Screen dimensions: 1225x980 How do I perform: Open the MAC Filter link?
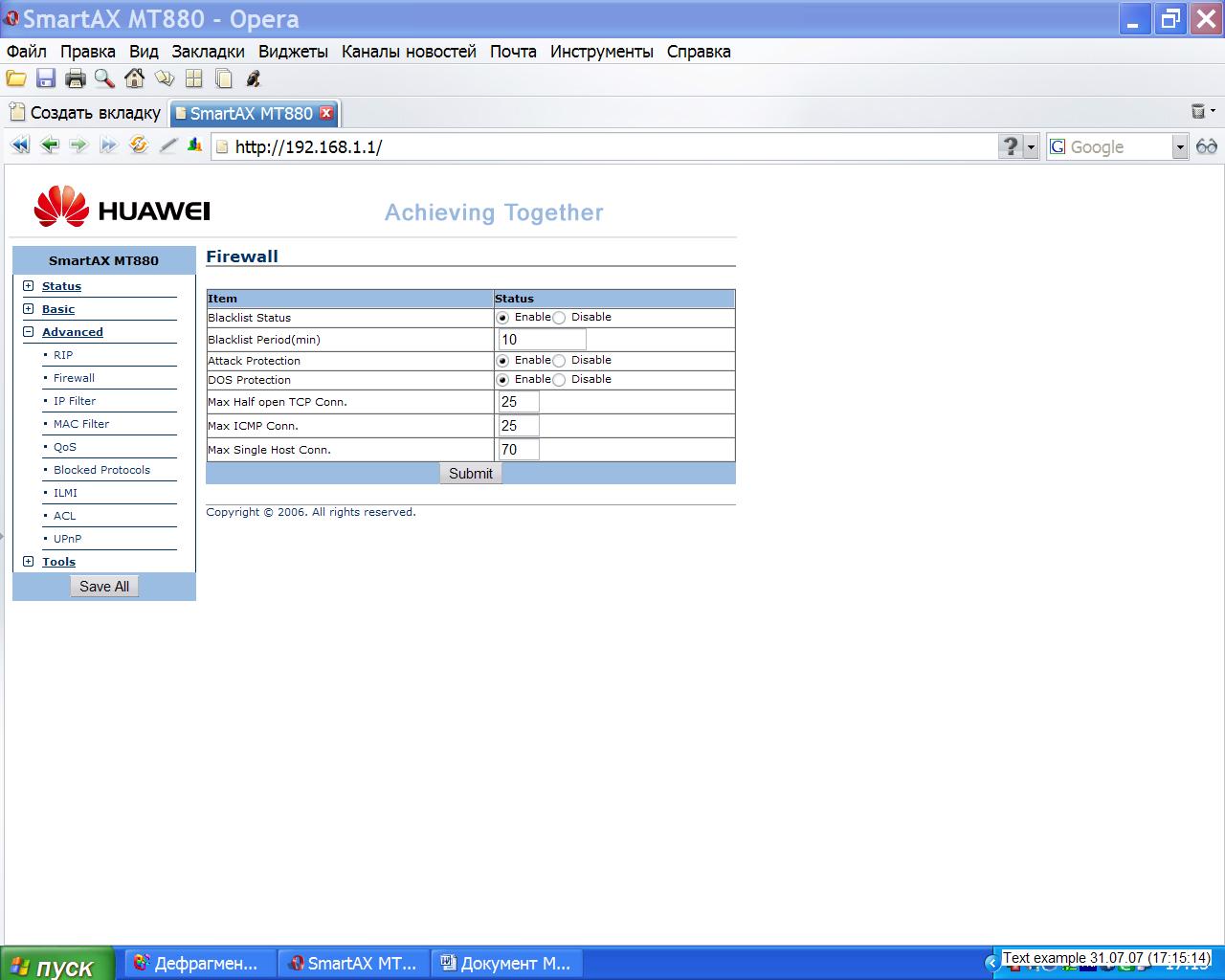pyautogui.click(x=81, y=424)
